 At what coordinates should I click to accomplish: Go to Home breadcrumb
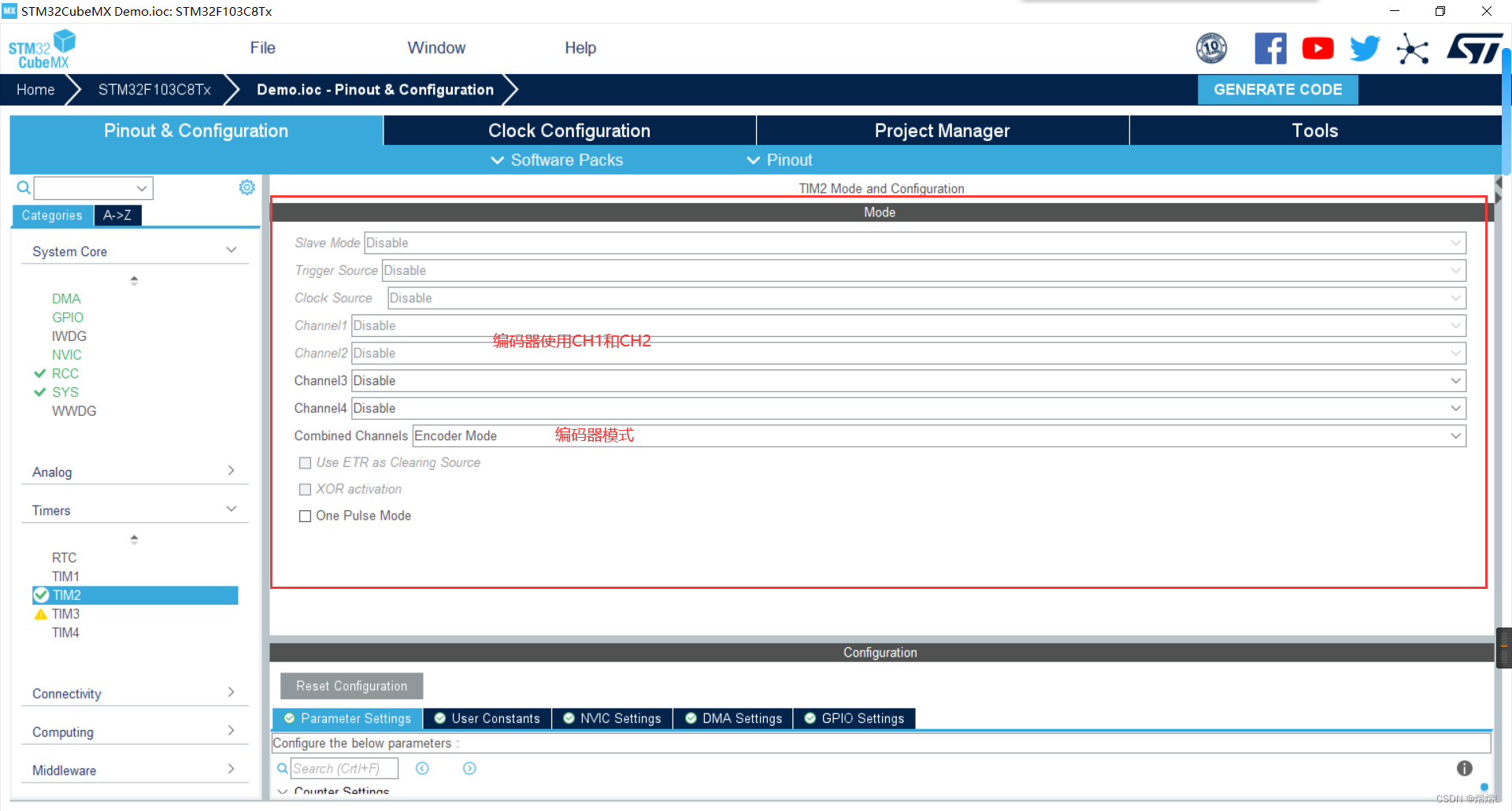tap(35, 90)
